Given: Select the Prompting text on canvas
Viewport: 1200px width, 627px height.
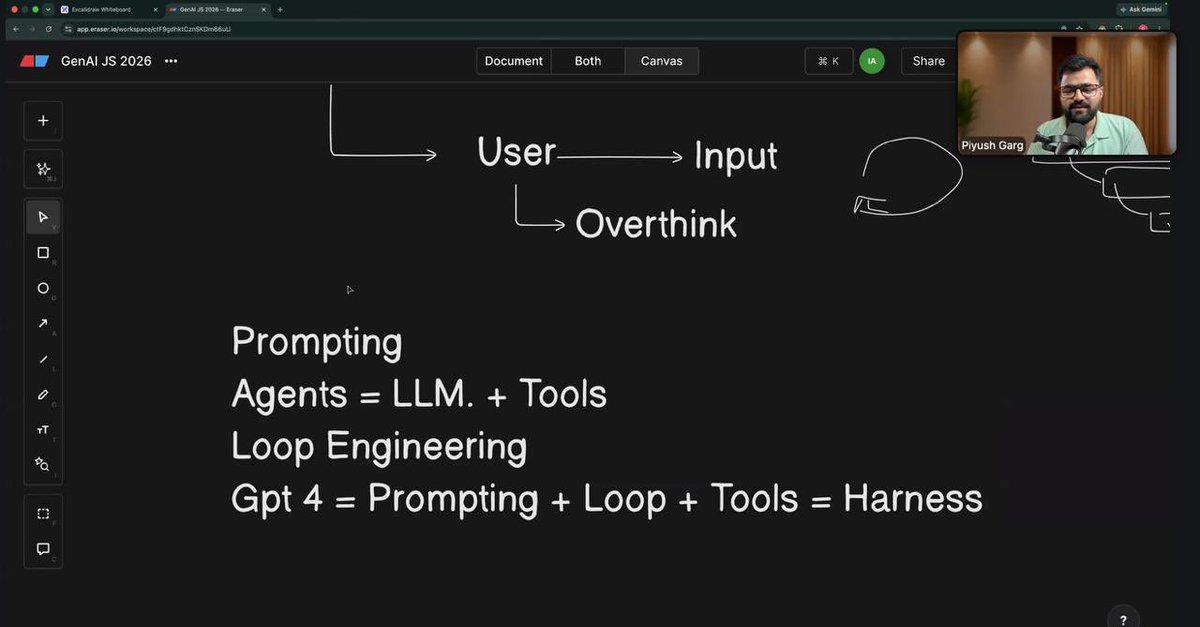Looking at the screenshot, I should (317, 343).
